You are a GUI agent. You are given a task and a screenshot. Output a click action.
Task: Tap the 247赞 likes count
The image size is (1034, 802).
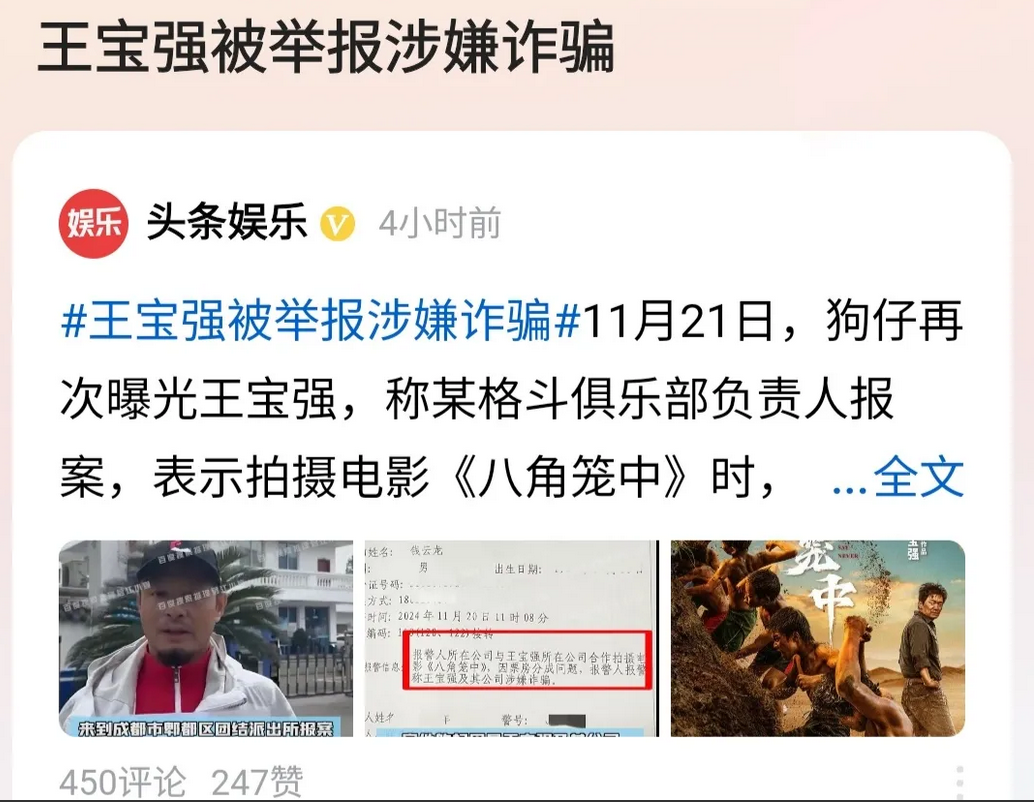point(257,782)
